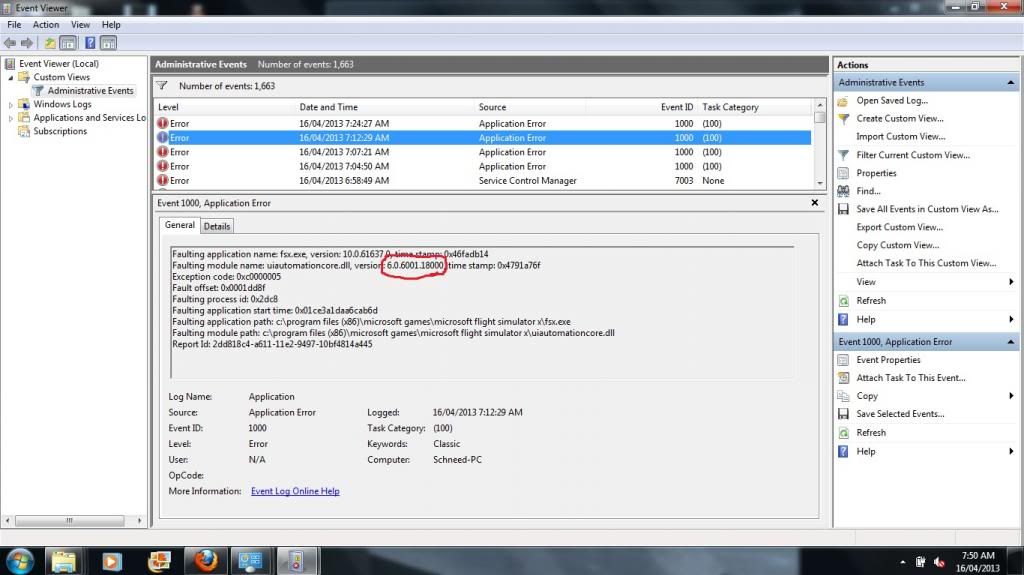Click the Back arrow toolbar icon
Viewport: 1024px width, 575px height.
point(9,43)
